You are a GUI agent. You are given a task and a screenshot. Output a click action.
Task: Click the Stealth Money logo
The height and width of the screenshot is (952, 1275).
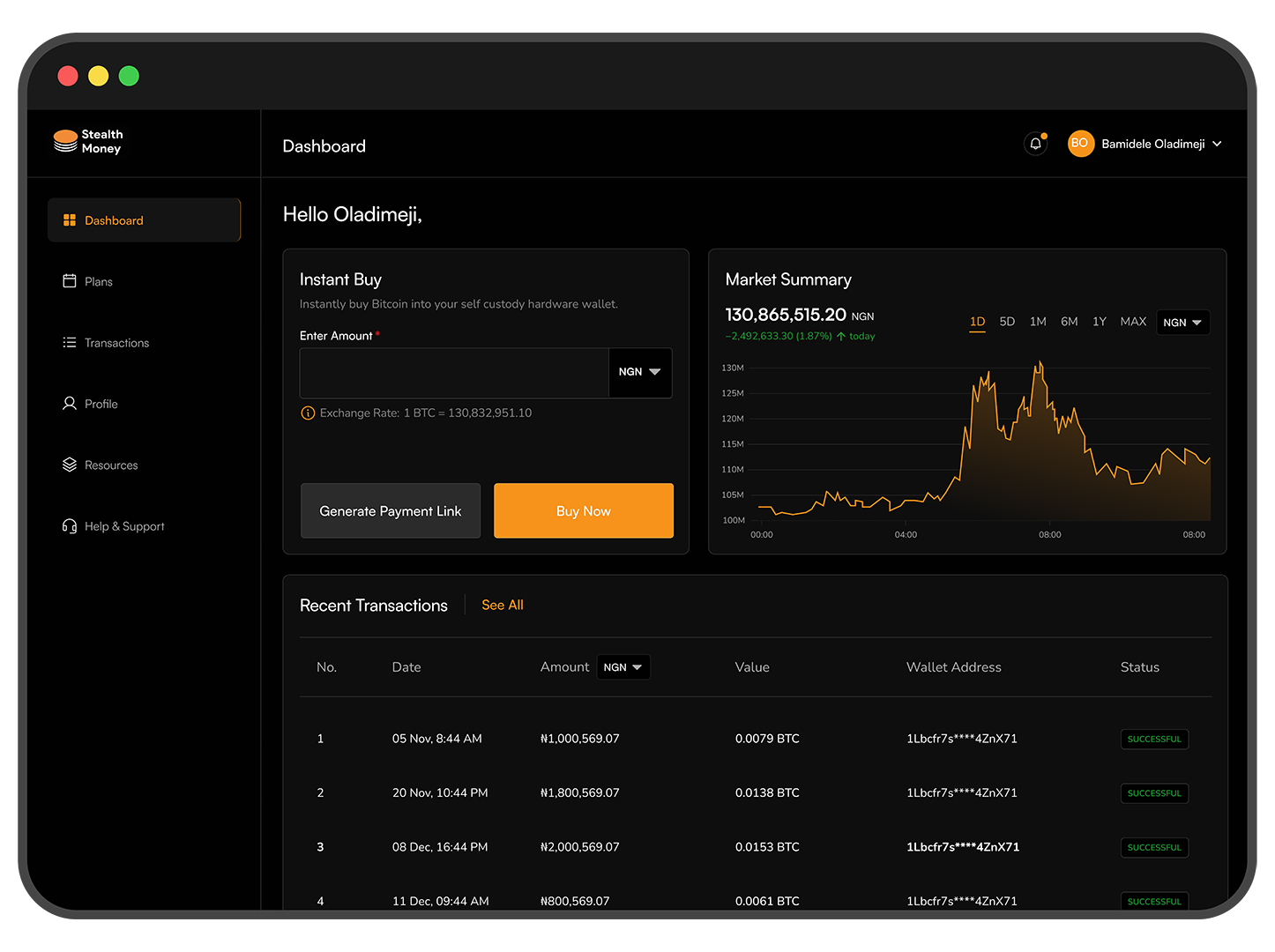pyautogui.click(x=88, y=142)
